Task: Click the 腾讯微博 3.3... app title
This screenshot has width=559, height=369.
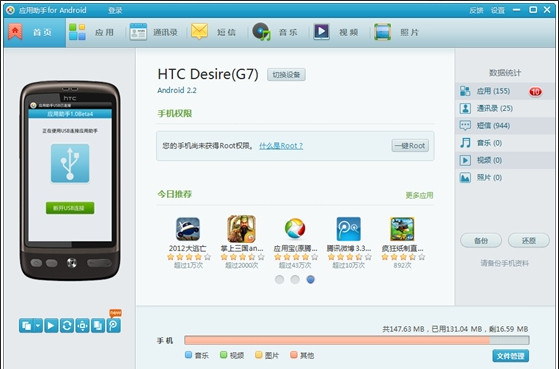Action: (349, 248)
